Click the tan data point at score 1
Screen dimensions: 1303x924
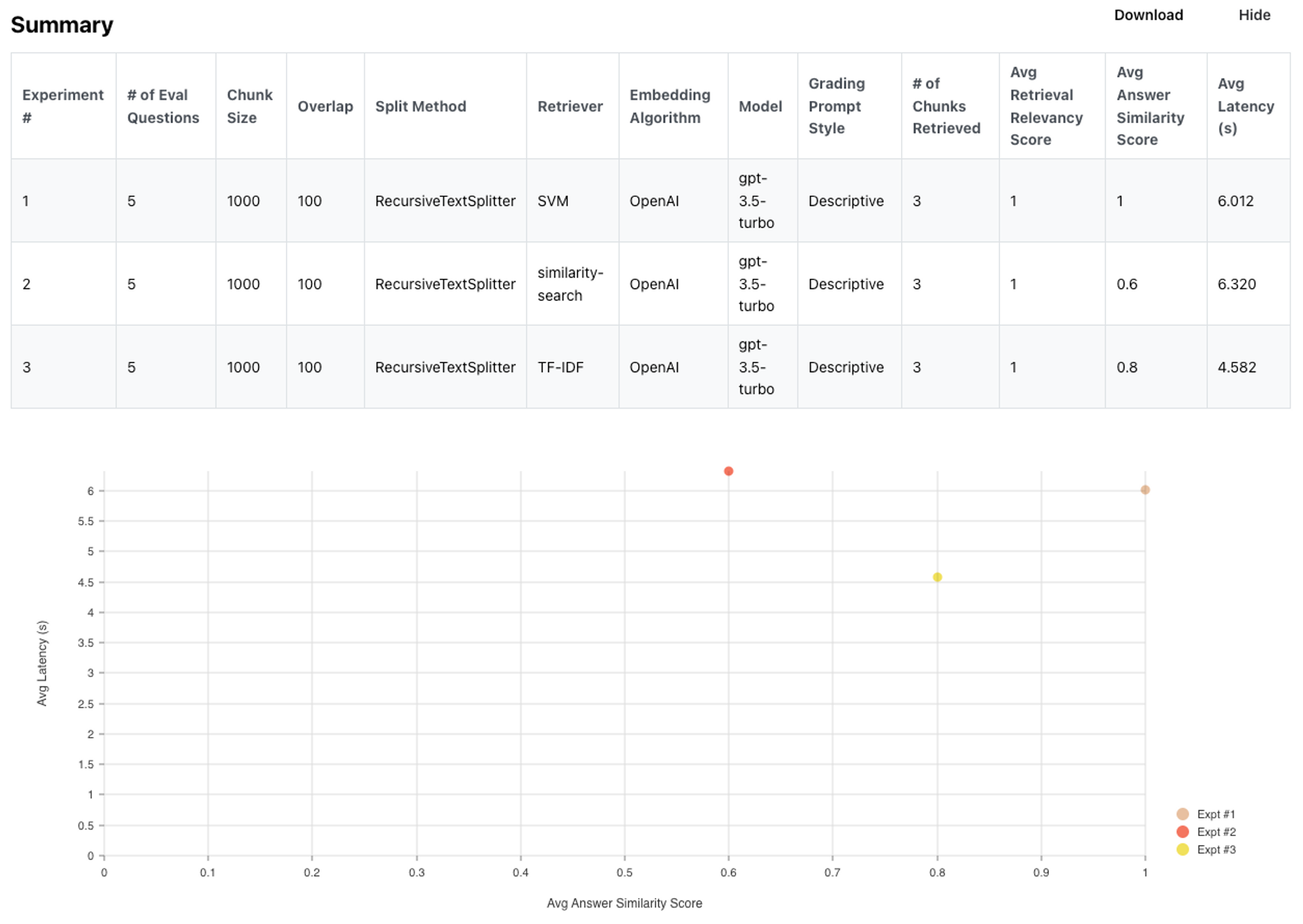click(1145, 490)
